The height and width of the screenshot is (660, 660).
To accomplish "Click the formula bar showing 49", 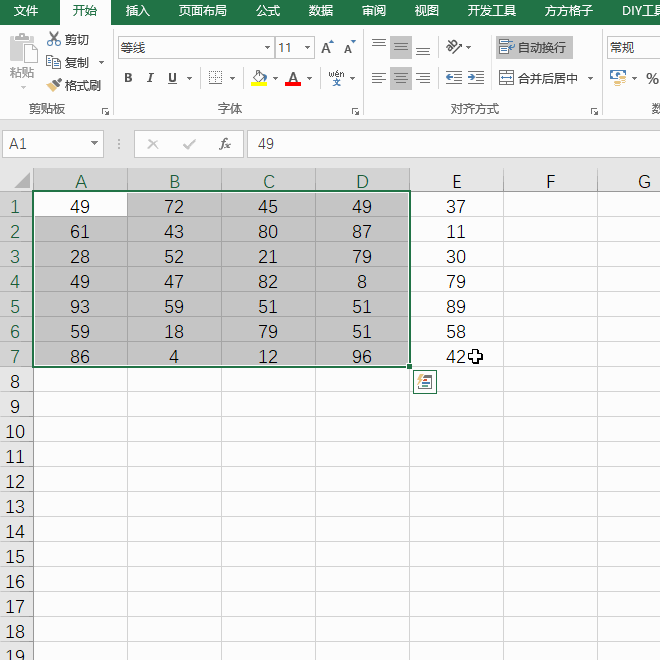I will 453,144.
